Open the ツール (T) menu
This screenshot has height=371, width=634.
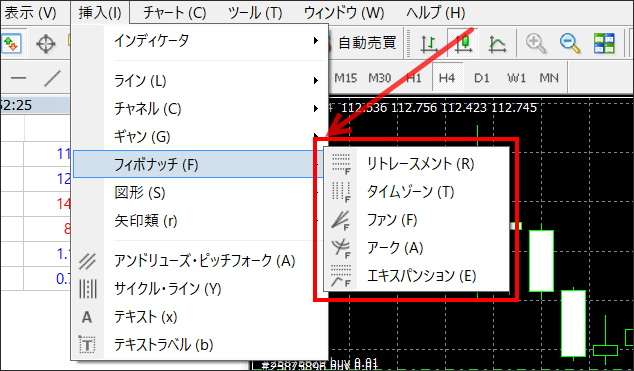255,13
